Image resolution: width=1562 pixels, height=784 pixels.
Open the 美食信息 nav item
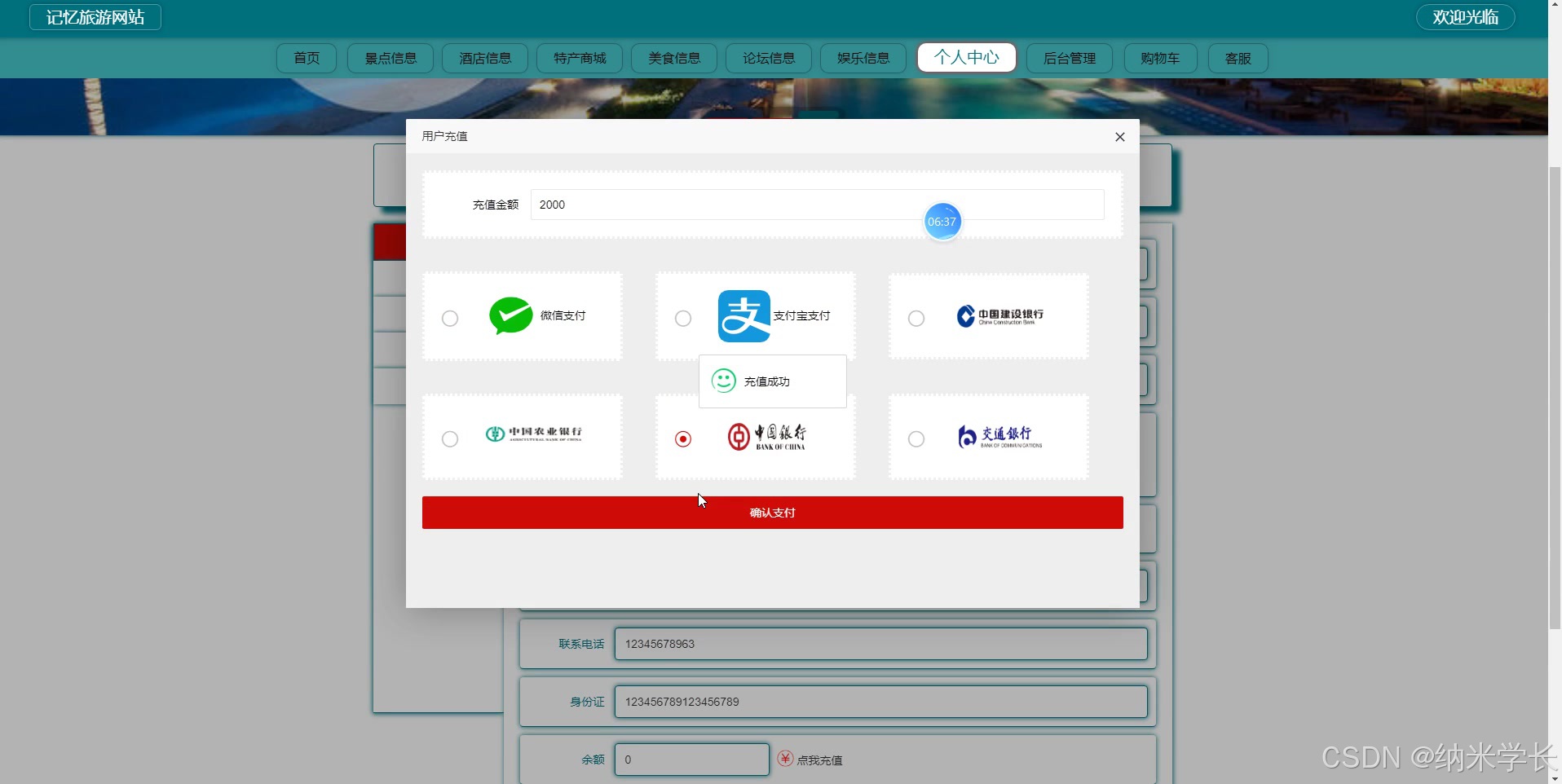tap(674, 58)
